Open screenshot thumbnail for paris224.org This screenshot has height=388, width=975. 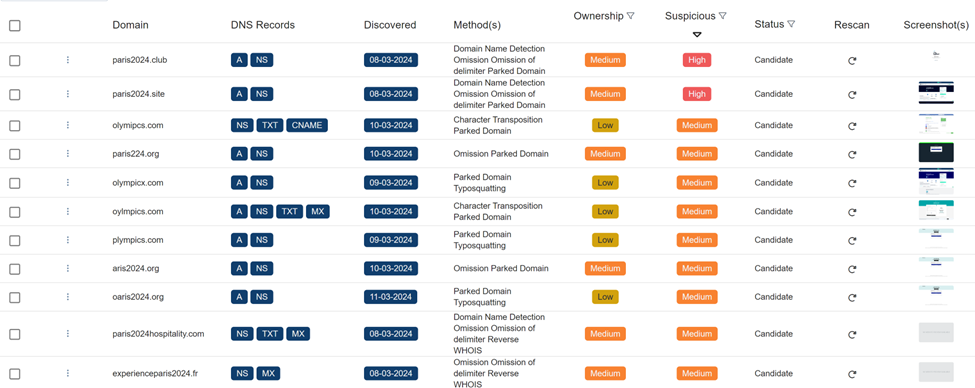coord(936,153)
